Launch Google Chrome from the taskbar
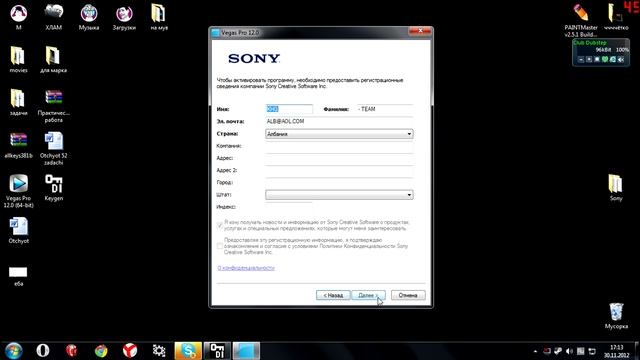 101,351
